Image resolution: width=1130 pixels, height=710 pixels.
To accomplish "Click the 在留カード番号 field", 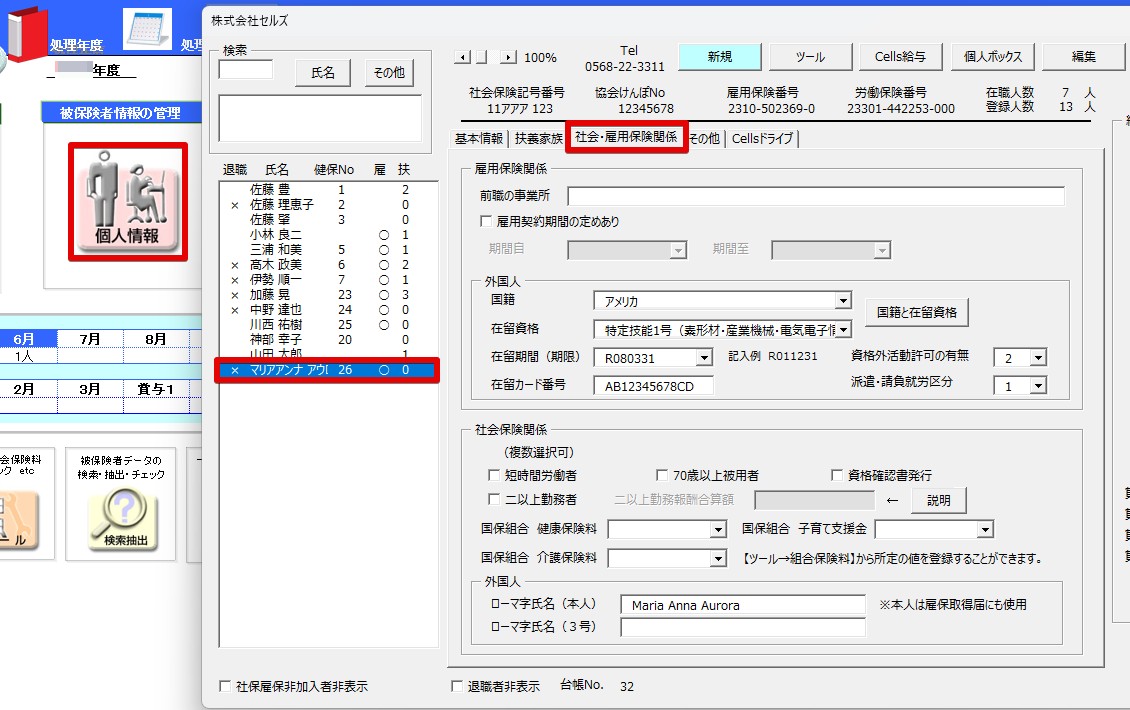I will 654,386.
